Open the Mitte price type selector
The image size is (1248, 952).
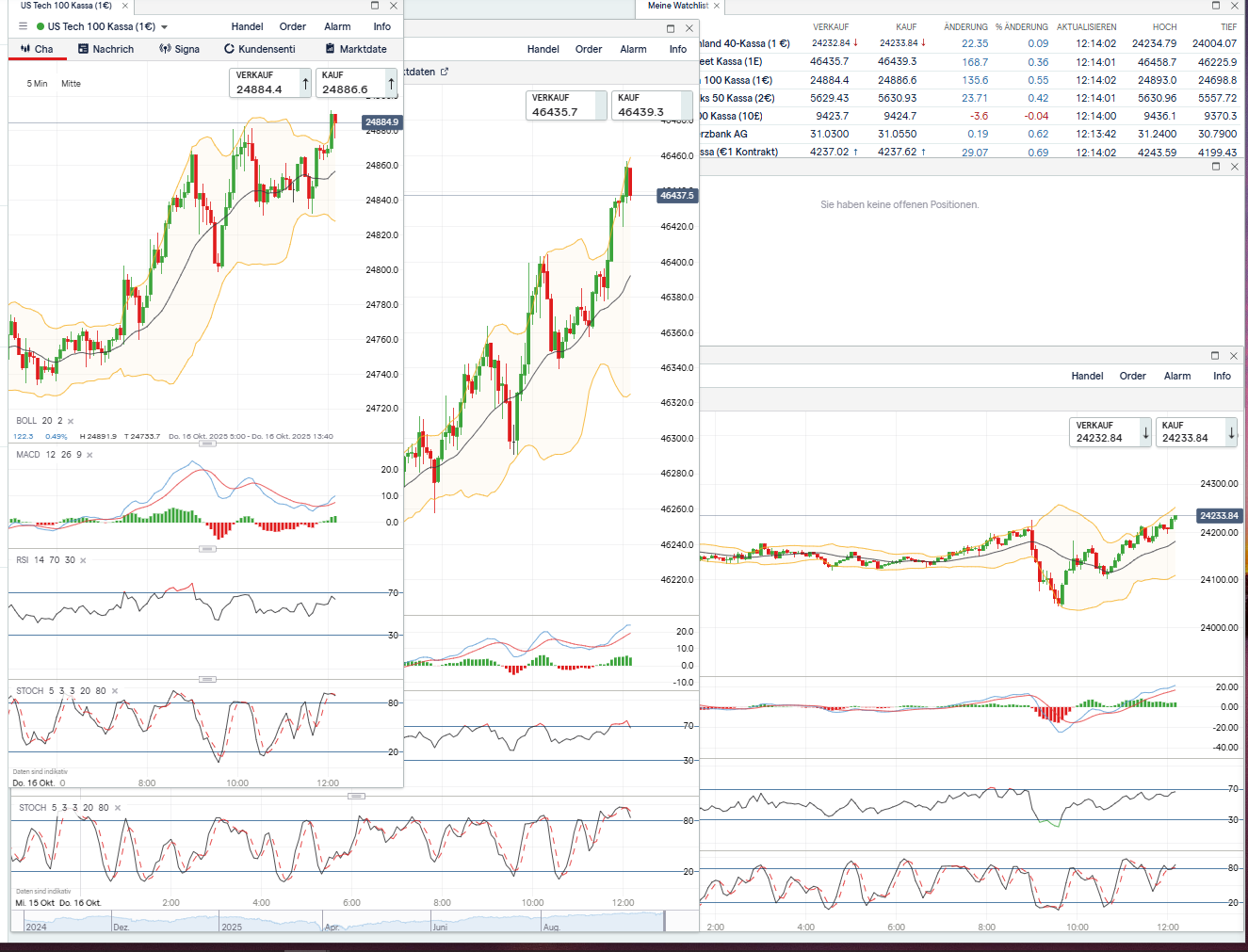click(71, 84)
